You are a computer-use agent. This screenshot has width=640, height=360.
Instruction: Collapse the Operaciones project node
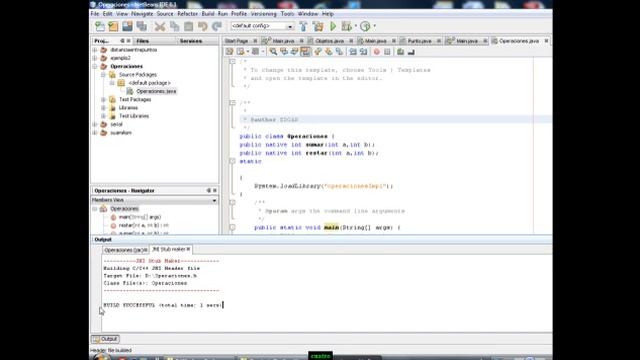[95, 66]
